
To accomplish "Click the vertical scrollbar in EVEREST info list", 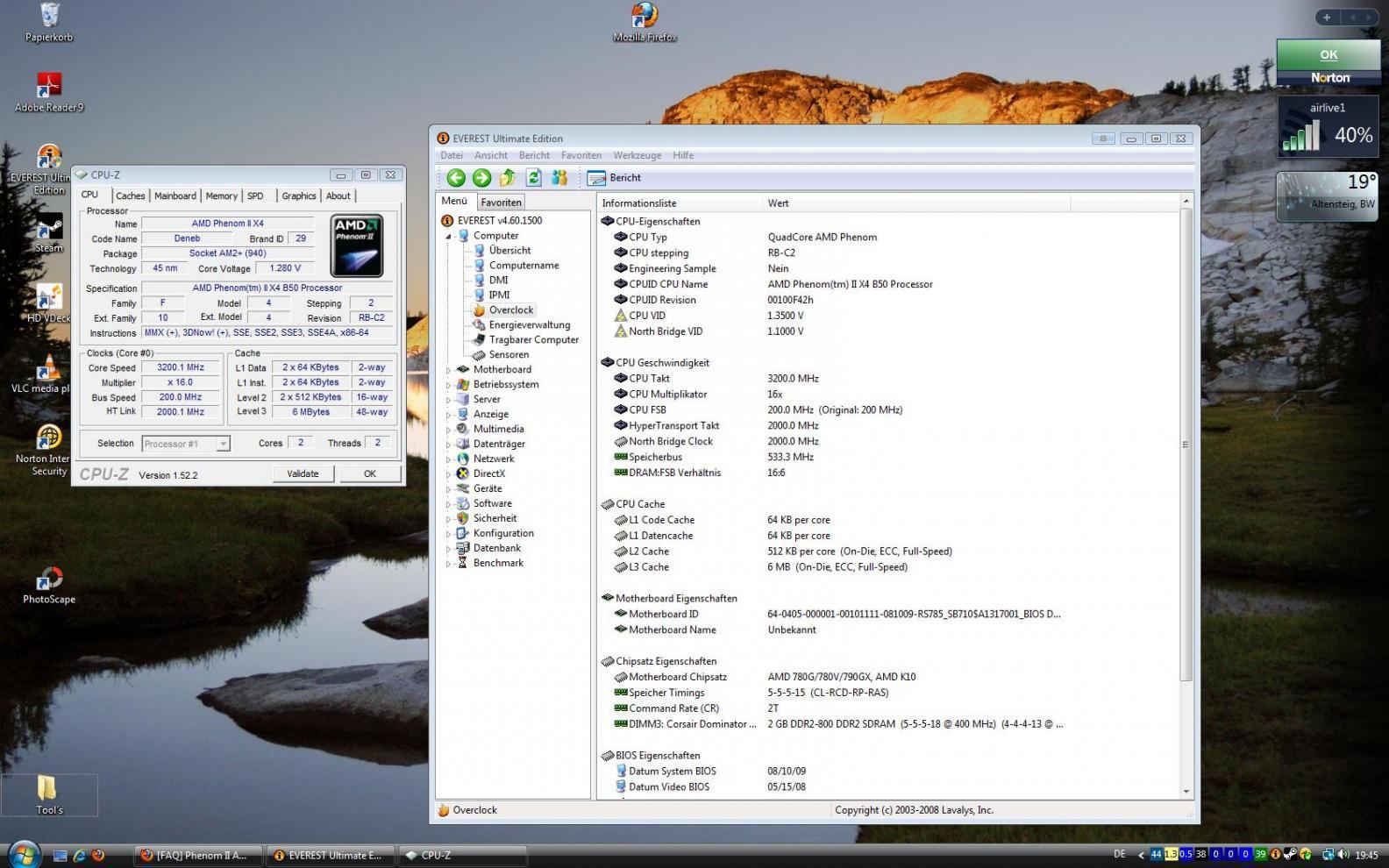I will coord(1186,445).
